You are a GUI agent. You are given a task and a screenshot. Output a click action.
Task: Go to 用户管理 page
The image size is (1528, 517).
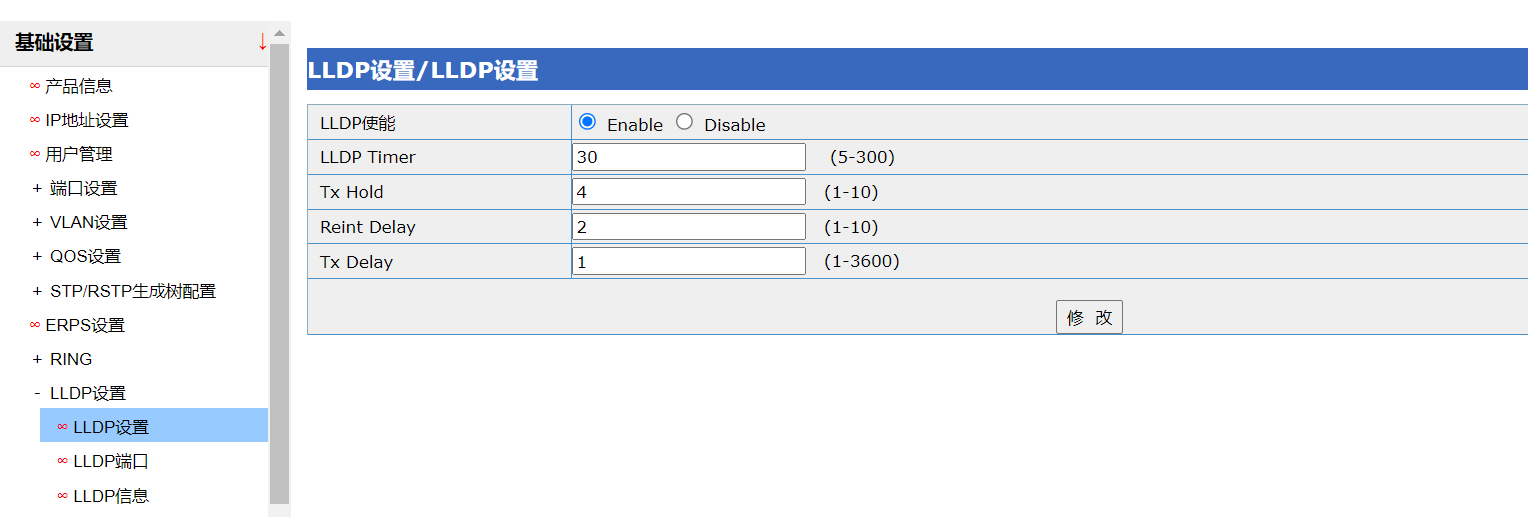click(x=78, y=154)
